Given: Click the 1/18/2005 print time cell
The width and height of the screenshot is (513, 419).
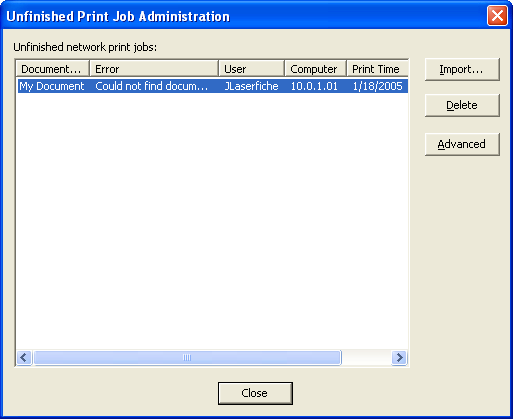Looking at the screenshot, I should pos(377,86).
